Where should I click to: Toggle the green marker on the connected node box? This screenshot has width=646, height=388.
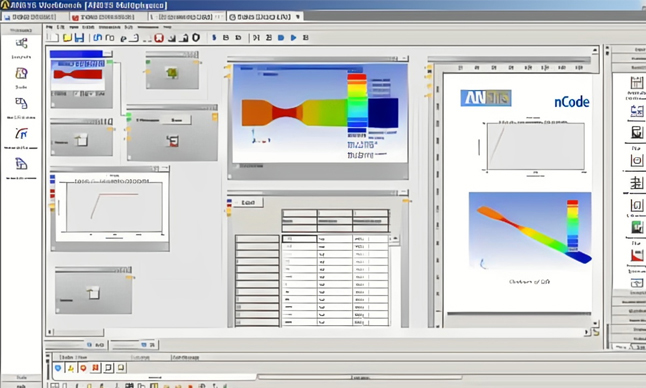(129, 116)
